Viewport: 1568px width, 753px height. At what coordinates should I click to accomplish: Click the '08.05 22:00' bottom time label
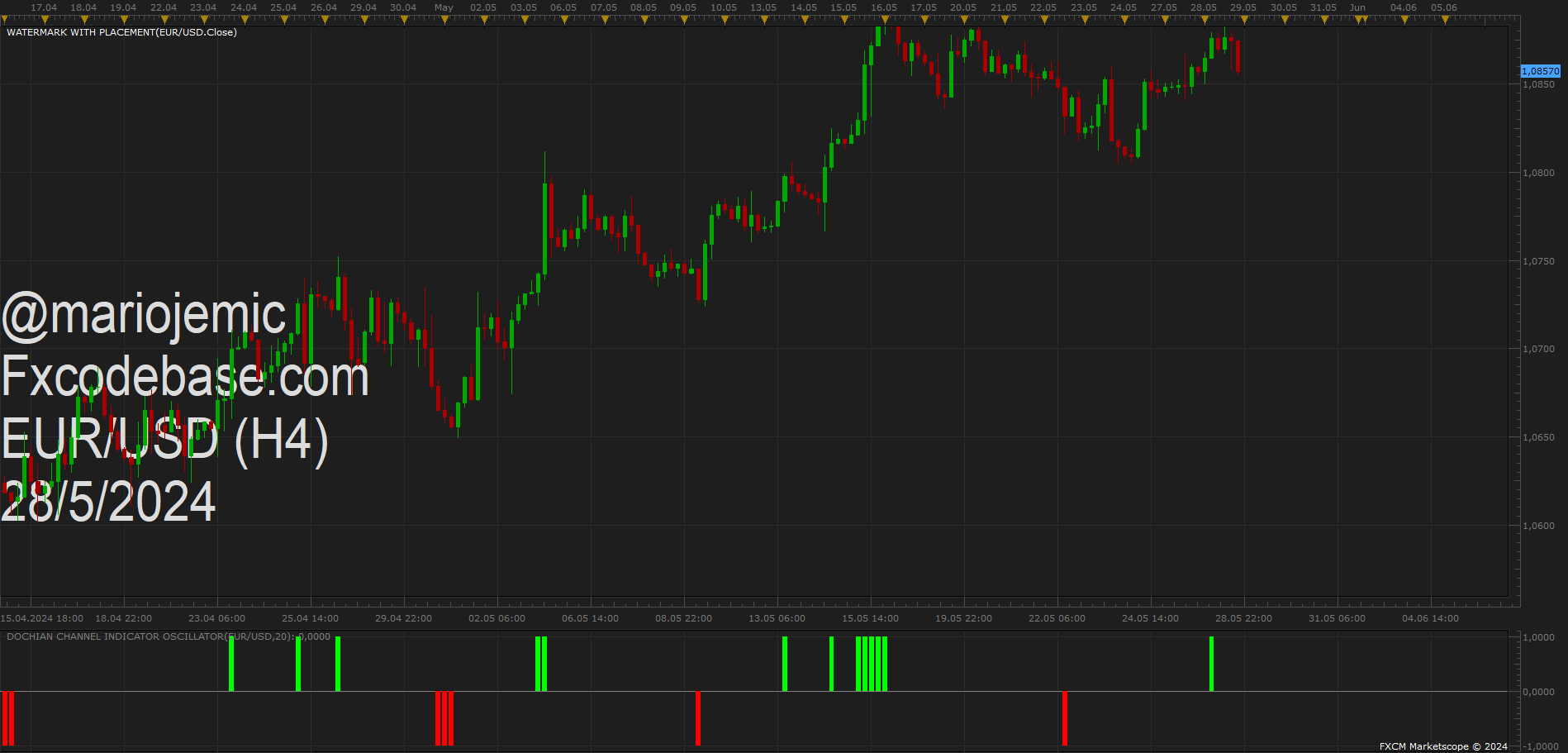[684, 618]
